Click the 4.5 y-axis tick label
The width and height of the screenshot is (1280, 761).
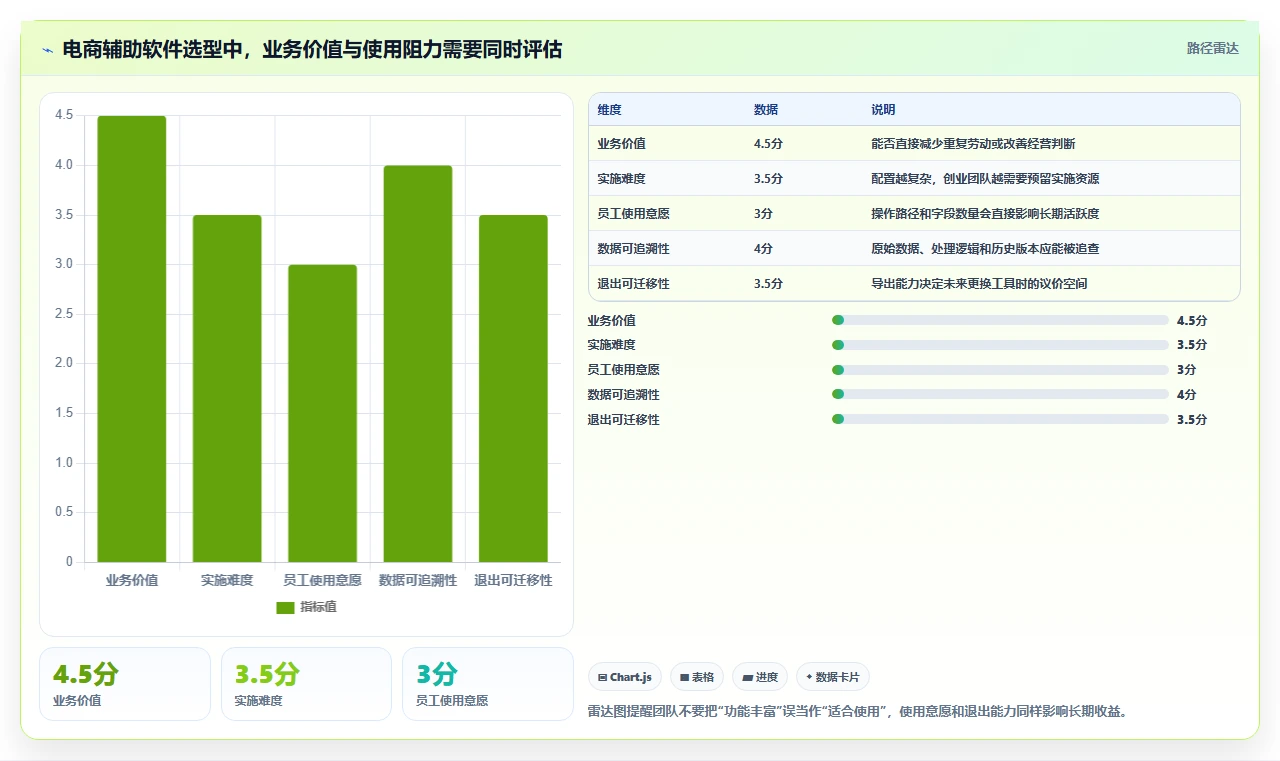(64, 115)
